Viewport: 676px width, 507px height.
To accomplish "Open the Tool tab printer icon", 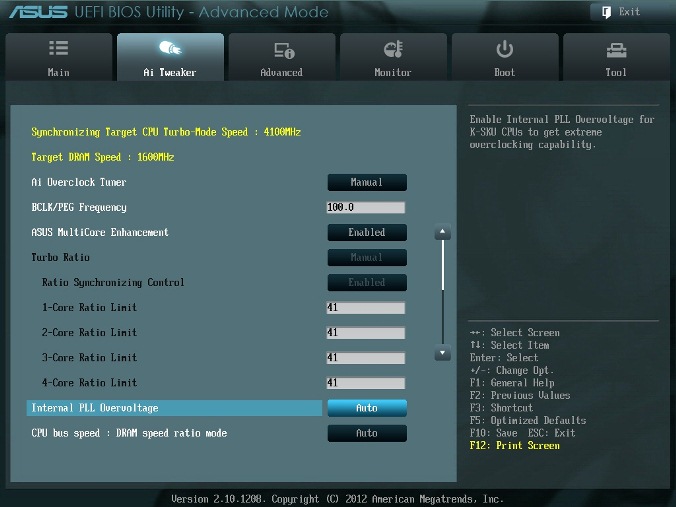I will click(617, 50).
